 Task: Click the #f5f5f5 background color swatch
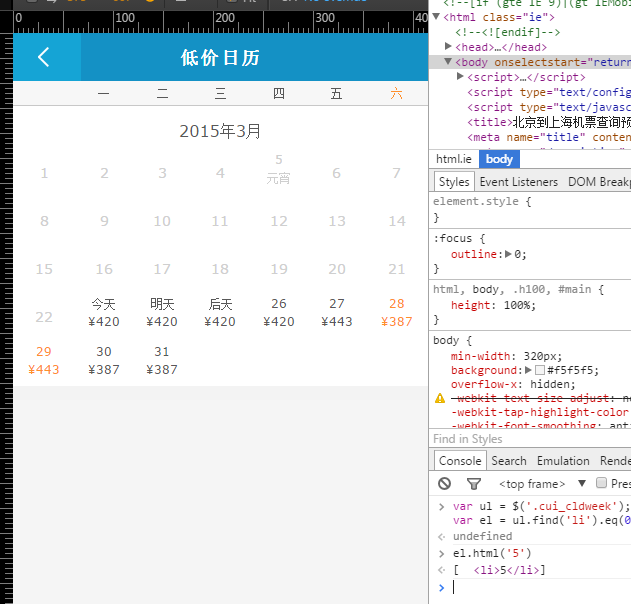tap(540, 370)
